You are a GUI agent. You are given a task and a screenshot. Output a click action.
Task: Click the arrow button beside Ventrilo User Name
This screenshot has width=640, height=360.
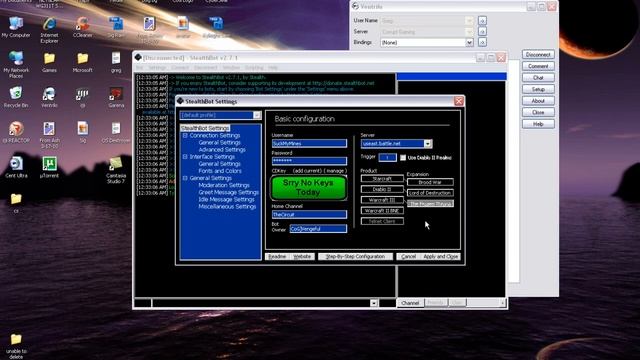(482, 20)
